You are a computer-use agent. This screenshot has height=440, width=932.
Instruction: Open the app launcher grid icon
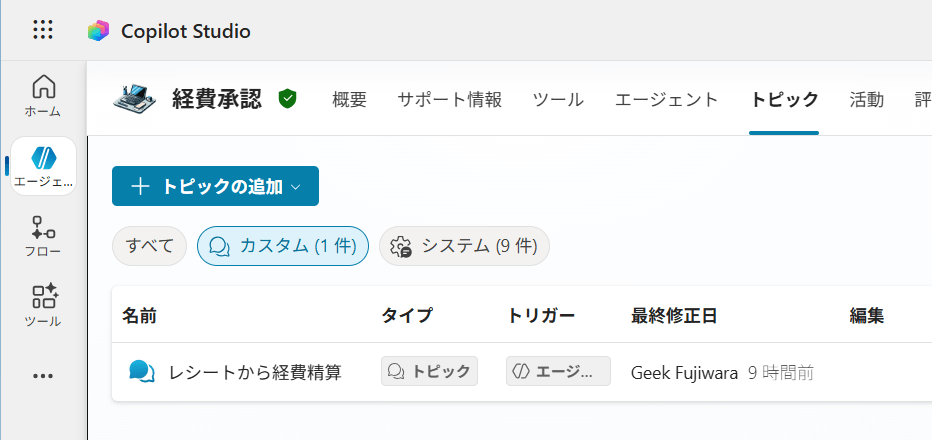(43, 30)
